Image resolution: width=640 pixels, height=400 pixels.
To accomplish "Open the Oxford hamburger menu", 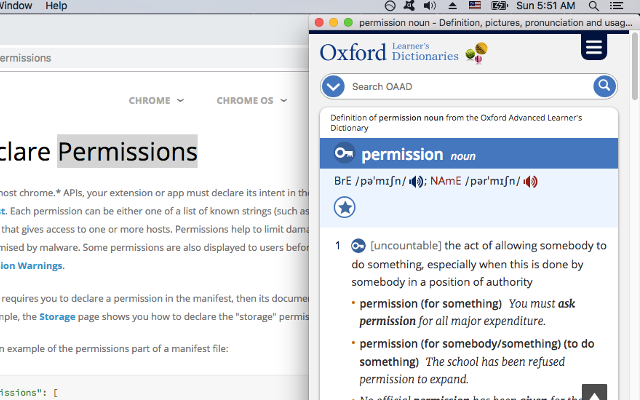I will click(x=594, y=47).
